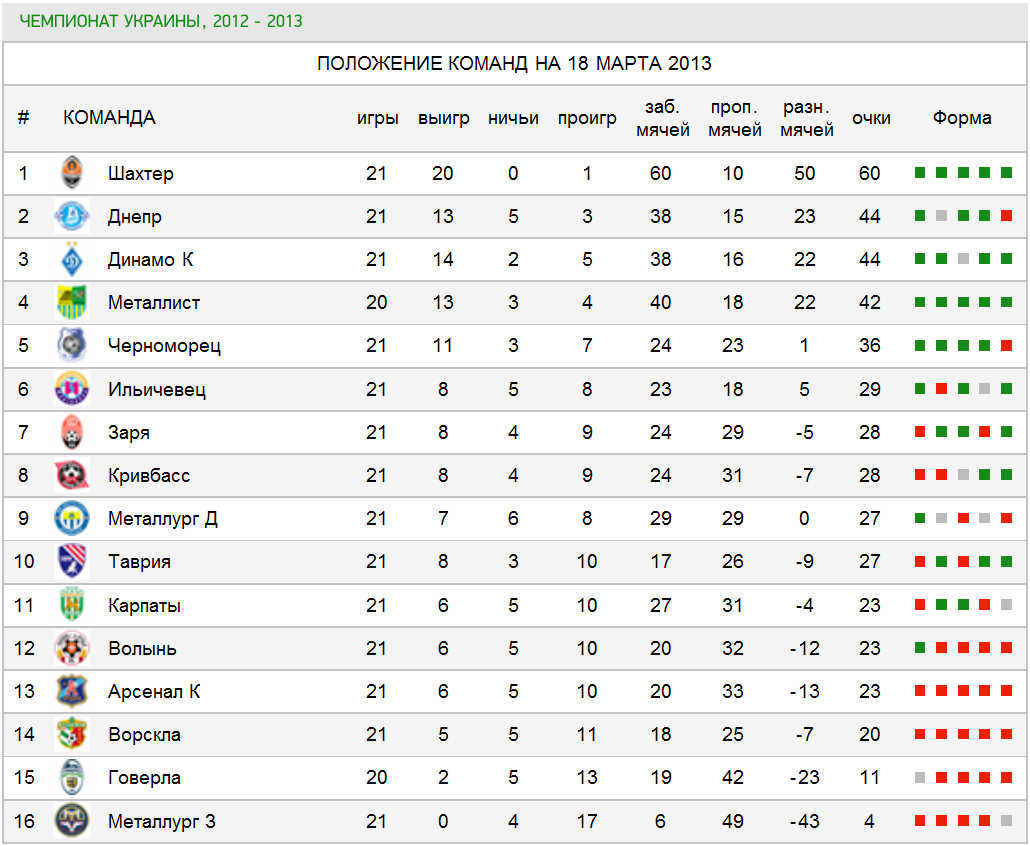The width and height of the screenshot is (1030, 846).
Task: Click the Динамо К club emblem
Action: click(72, 260)
